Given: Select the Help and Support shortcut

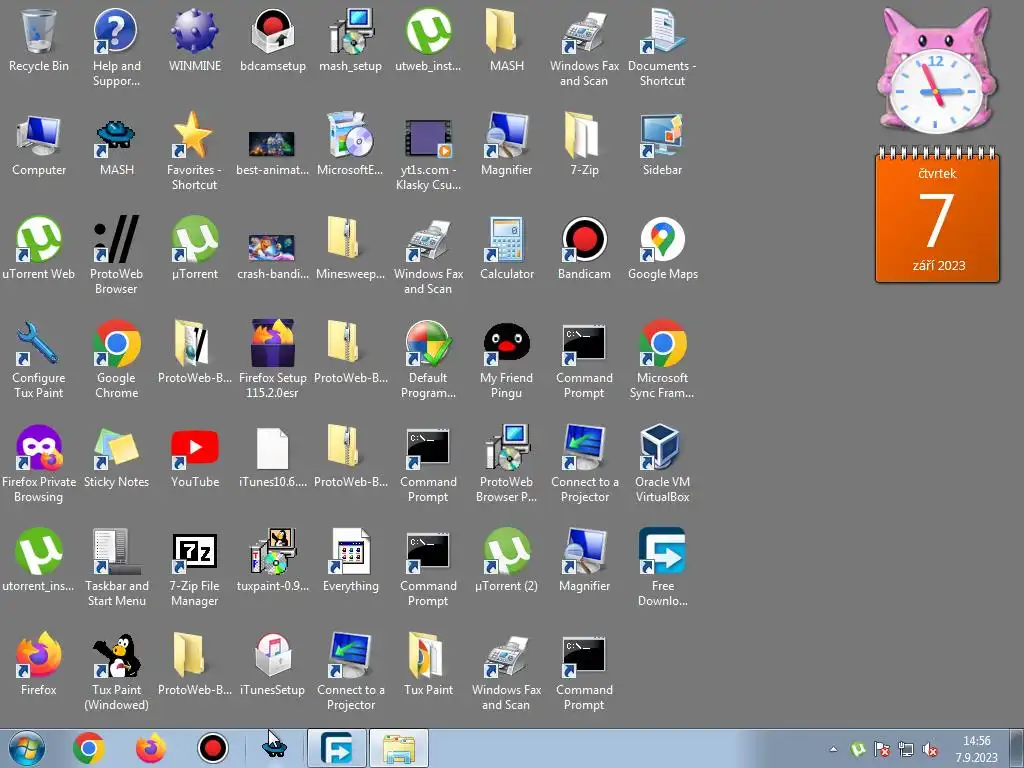Looking at the screenshot, I should 116,31.
